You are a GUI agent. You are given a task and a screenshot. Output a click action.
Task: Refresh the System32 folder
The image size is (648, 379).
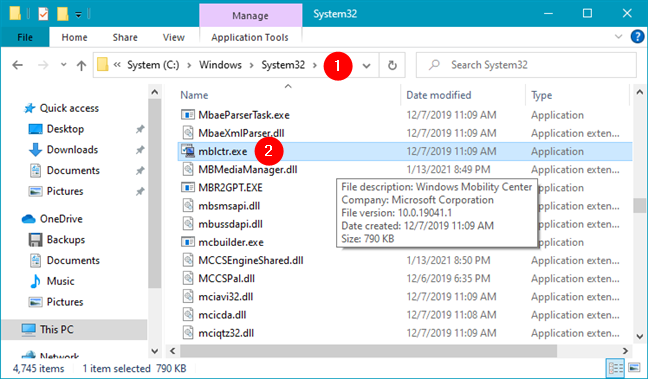click(x=392, y=65)
